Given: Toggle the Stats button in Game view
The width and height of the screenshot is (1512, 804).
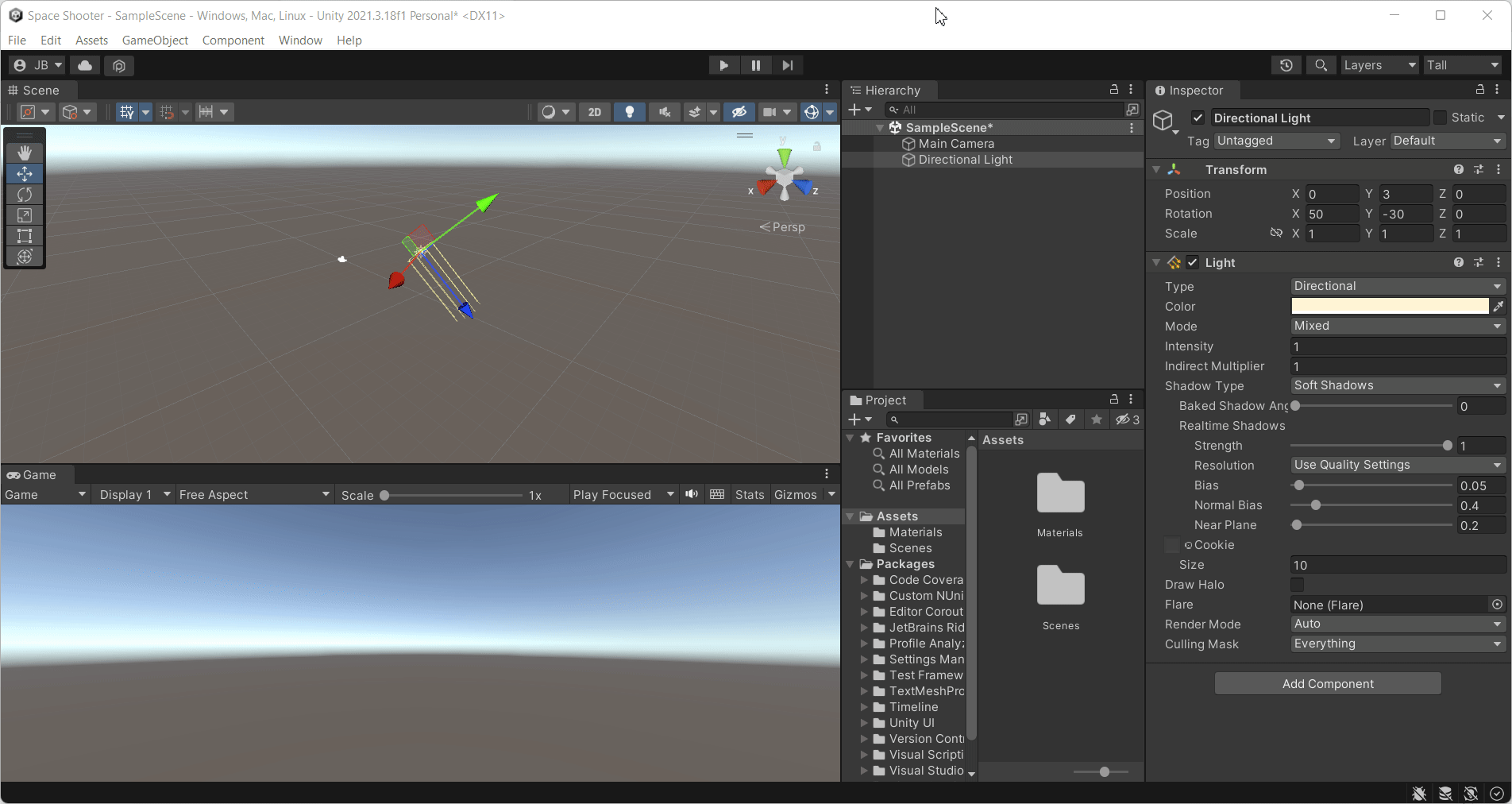Looking at the screenshot, I should coord(749,494).
